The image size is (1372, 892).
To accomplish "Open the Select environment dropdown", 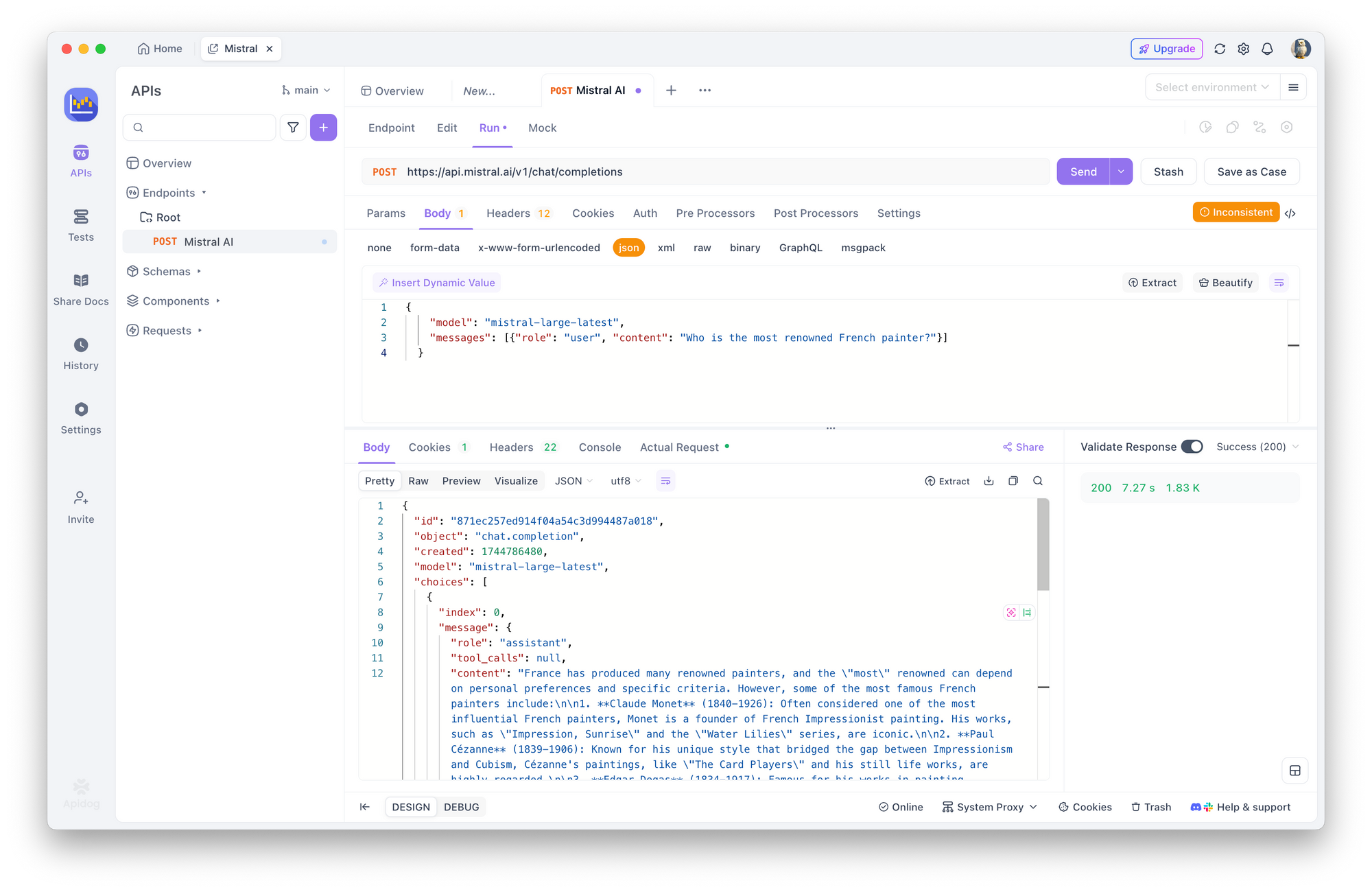I will coord(1212,87).
